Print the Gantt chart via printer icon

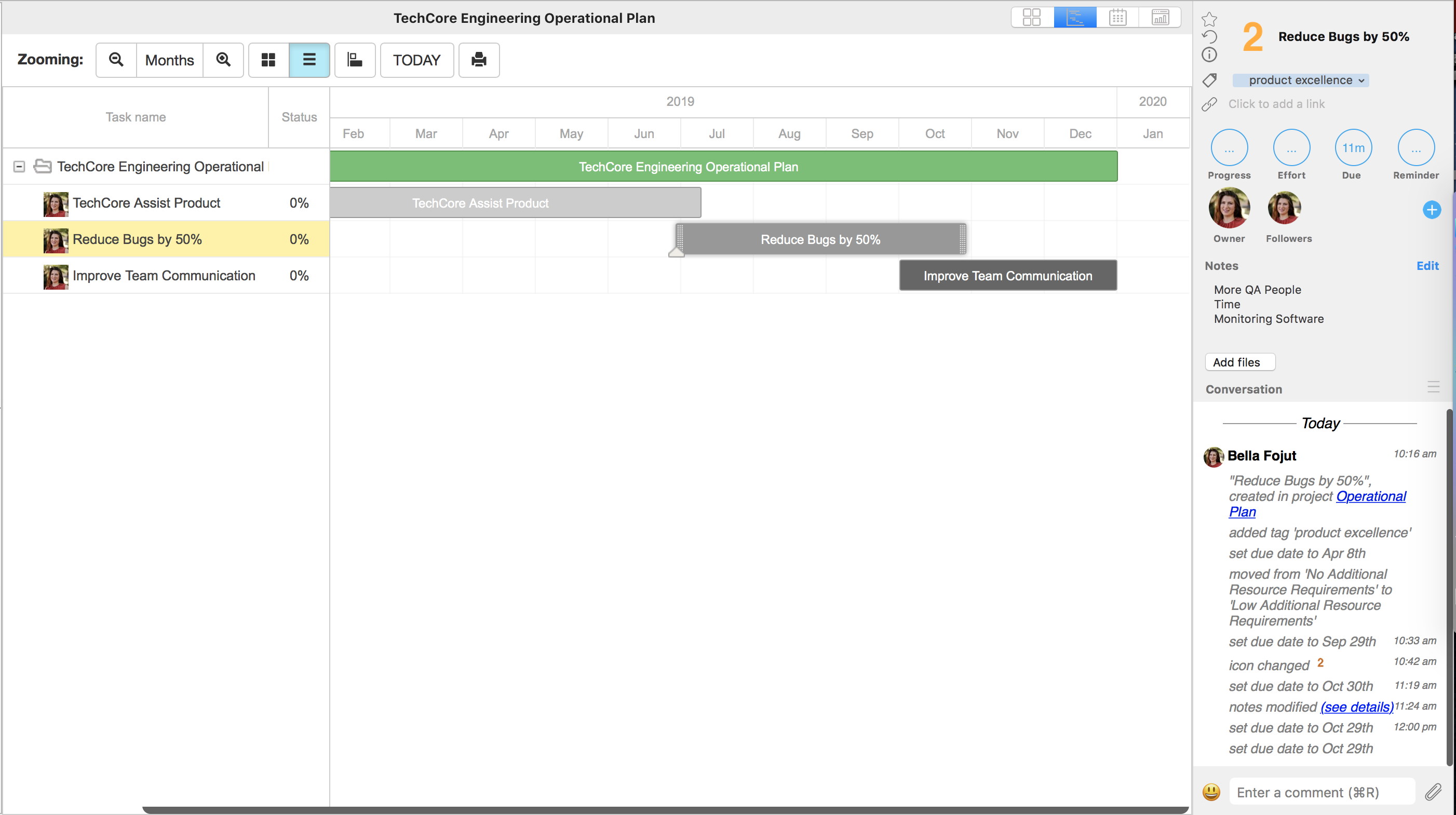tap(479, 60)
